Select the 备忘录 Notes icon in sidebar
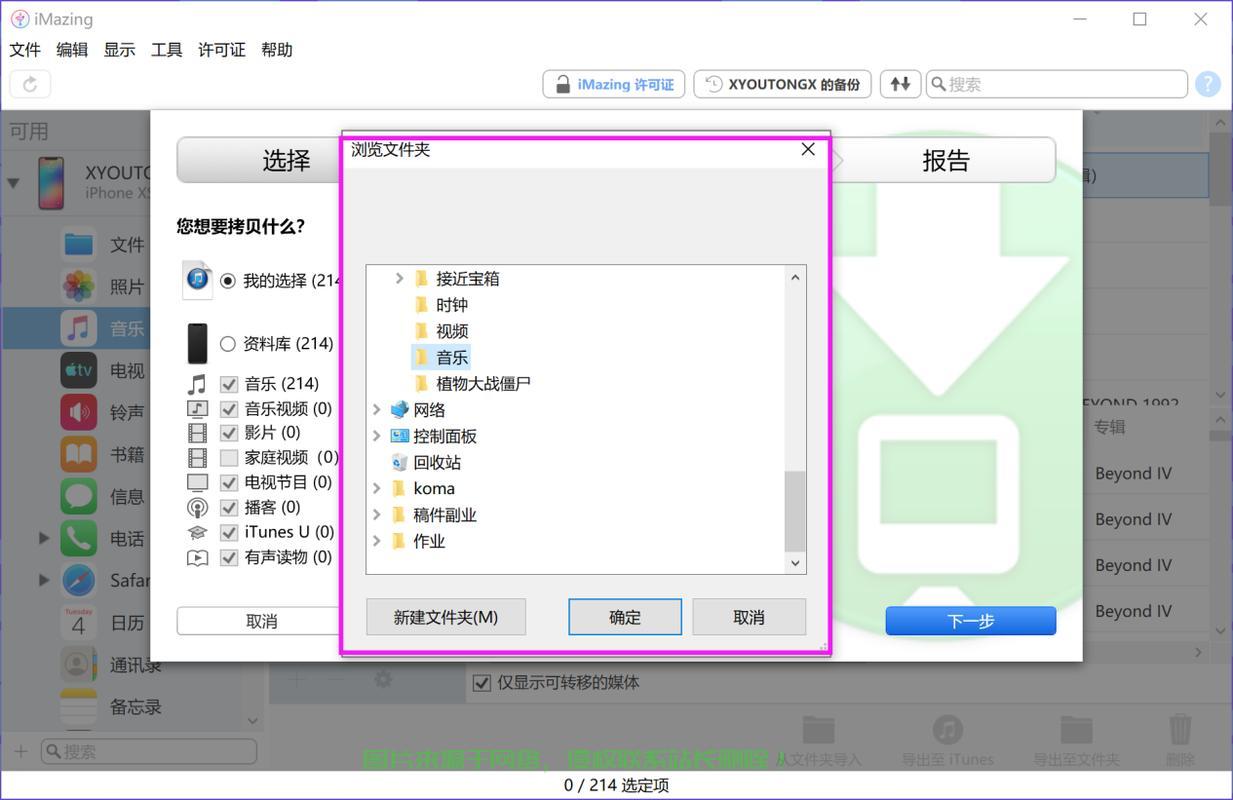This screenshot has width=1233, height=800. [78, 706]
